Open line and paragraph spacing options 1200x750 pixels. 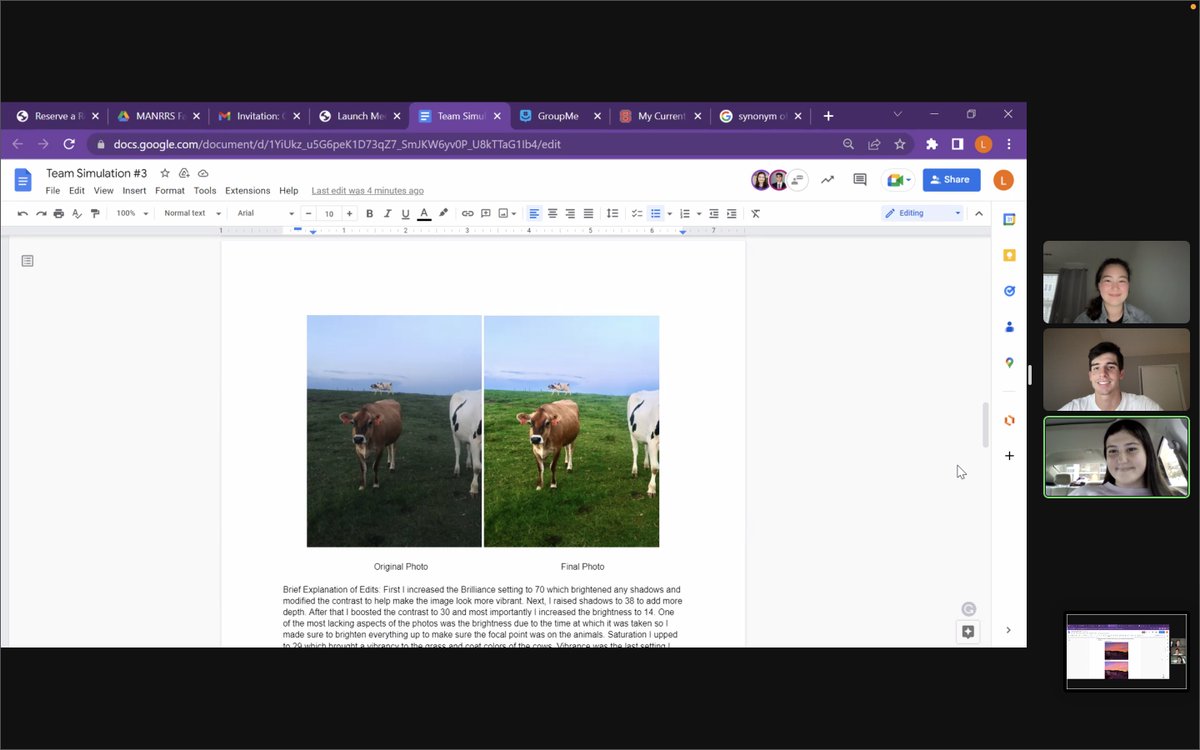[x=613, y=213]
